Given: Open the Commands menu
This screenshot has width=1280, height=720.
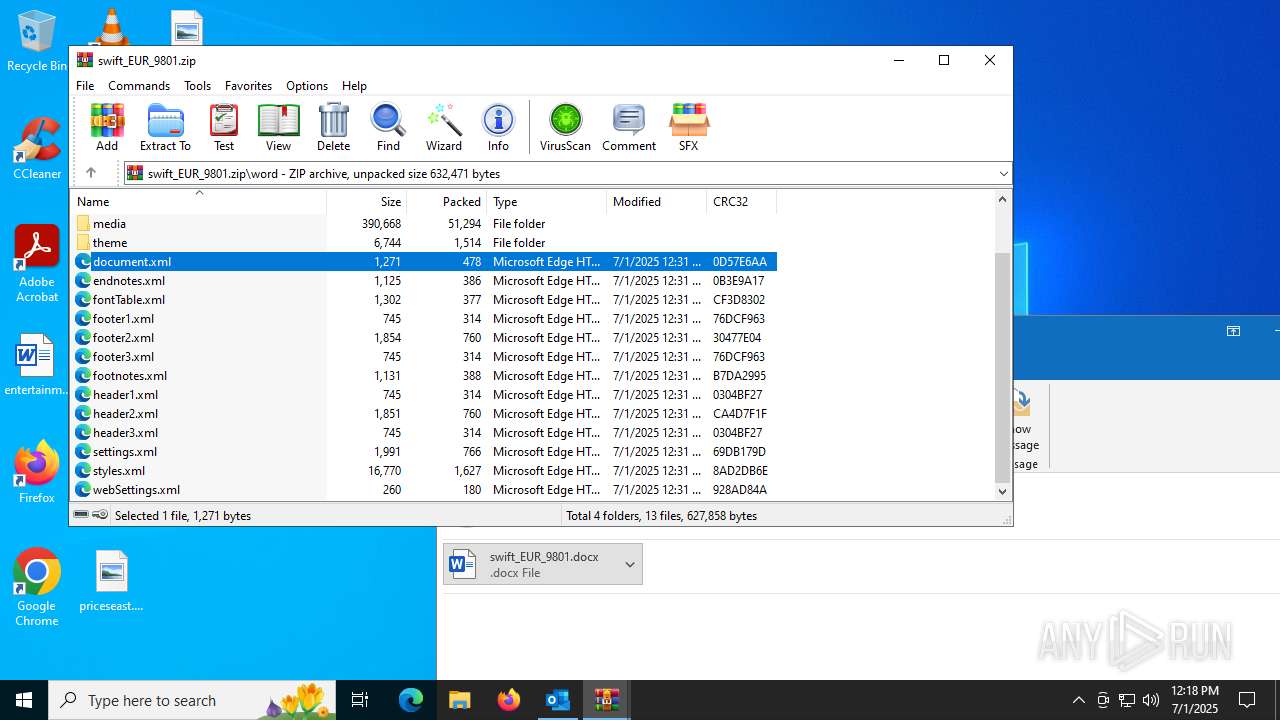Looking at the screenshot, I should (x=139, y=86).
